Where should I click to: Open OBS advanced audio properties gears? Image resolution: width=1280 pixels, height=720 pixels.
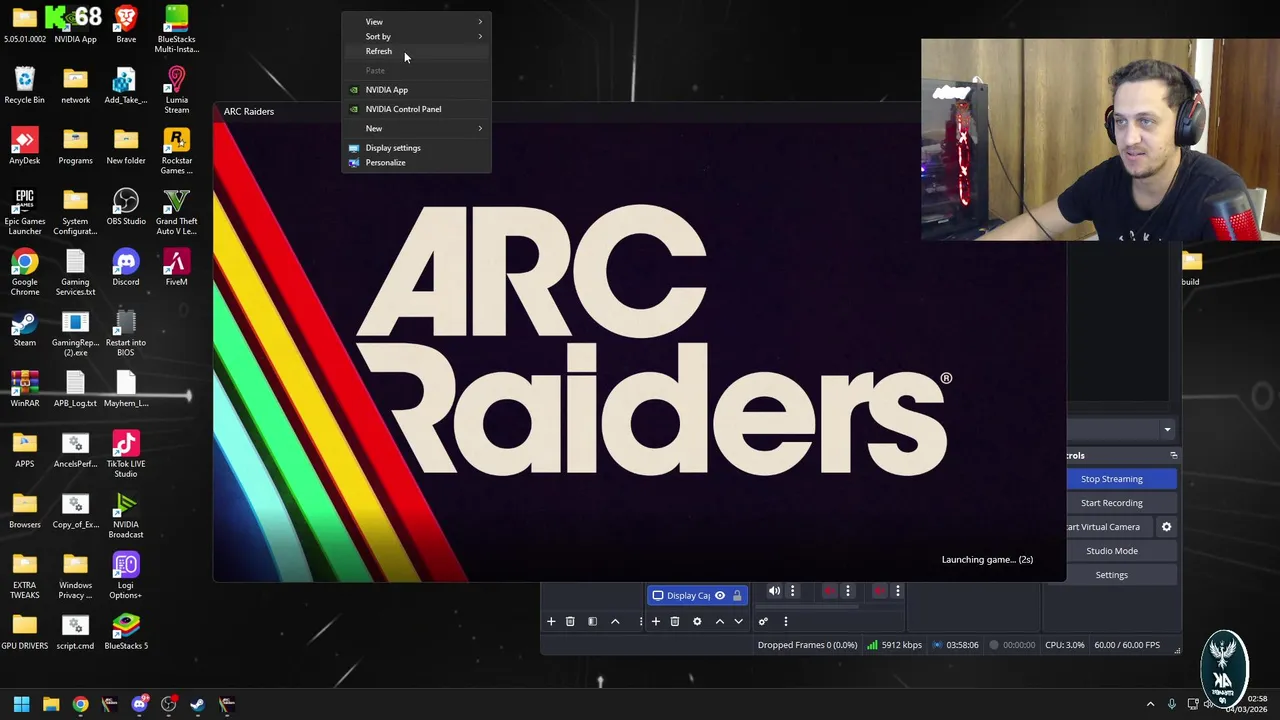click(763, 621)
